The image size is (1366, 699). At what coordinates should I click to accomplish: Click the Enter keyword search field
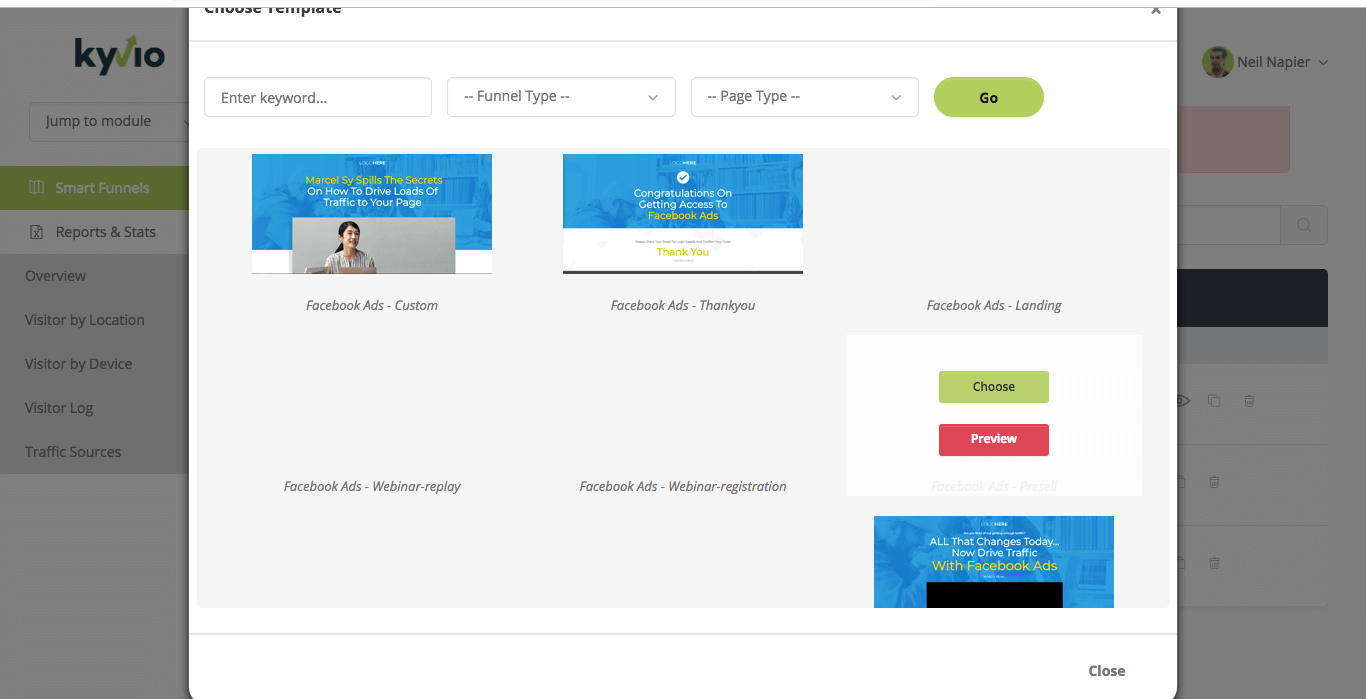(x=318, y=97)
